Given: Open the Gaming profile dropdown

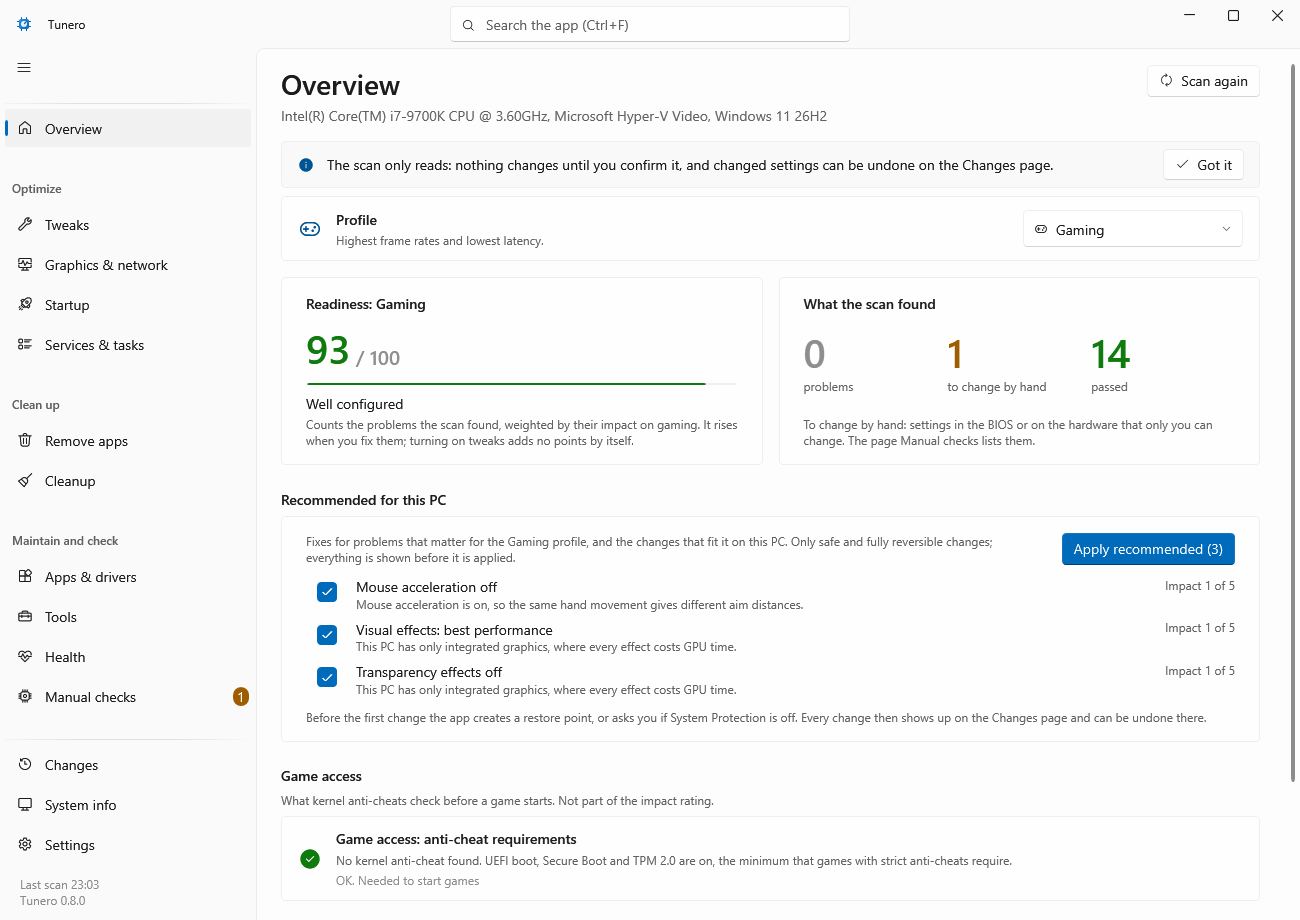Looking at the screenshot, I should [x=1132, y=229].
